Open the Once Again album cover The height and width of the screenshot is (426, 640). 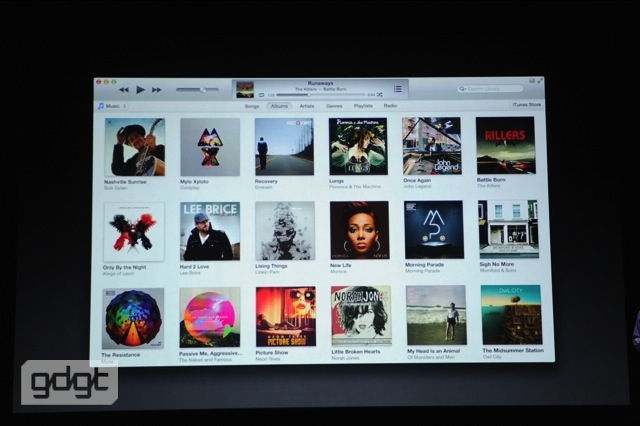tap(432, 146)
